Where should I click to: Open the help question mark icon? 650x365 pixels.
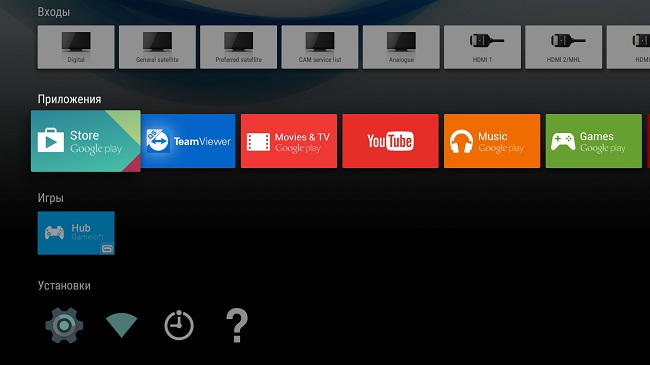click(x=237, y=325)
